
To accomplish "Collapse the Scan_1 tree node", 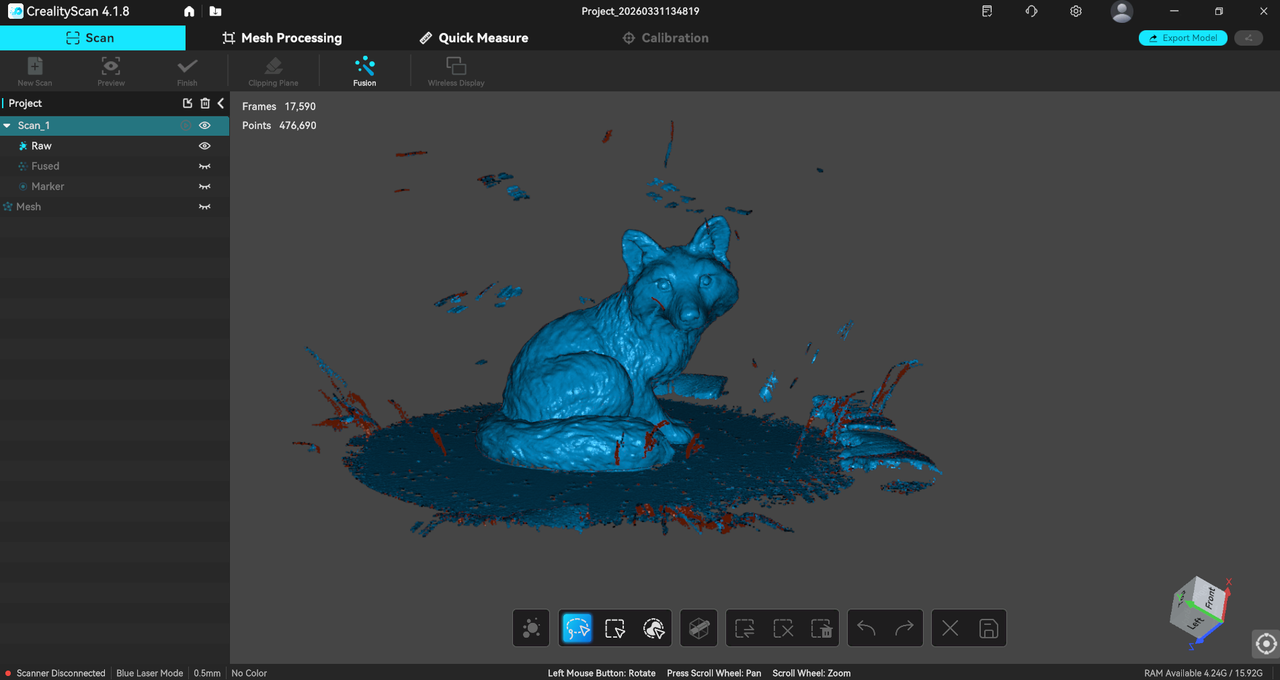I will [x=8, y=126].
